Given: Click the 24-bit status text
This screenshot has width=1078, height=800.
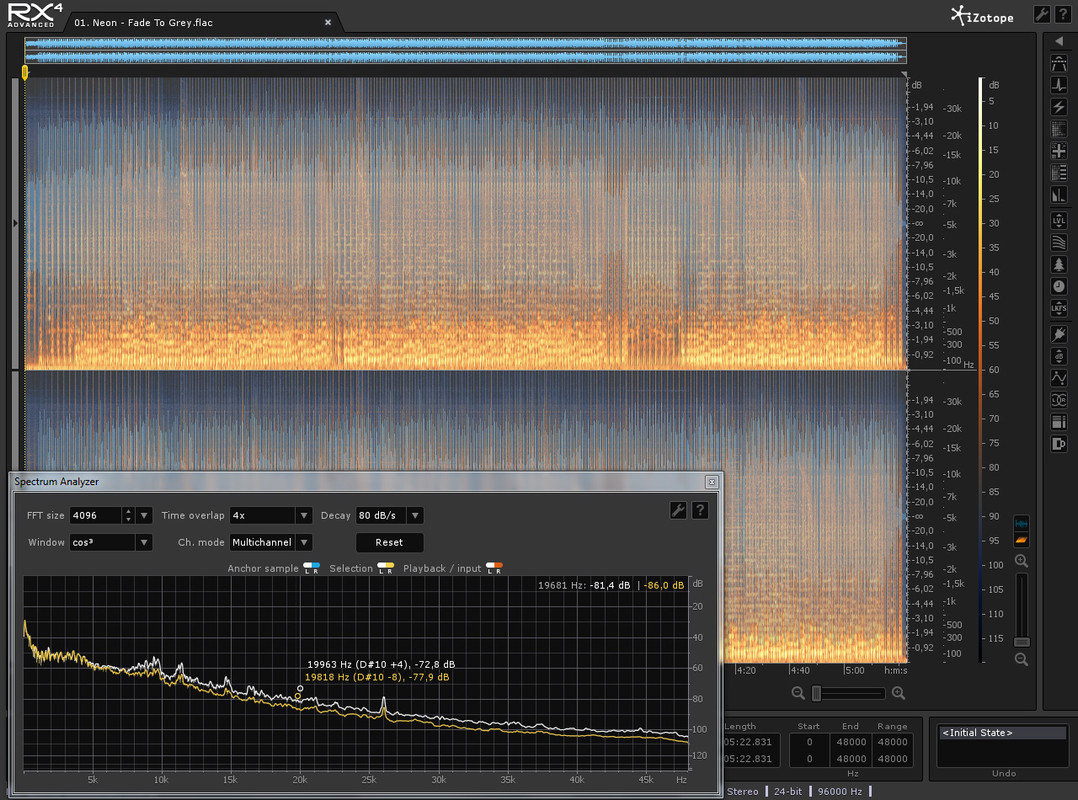Looking at the screenshot, I should [x=788, y=792].
